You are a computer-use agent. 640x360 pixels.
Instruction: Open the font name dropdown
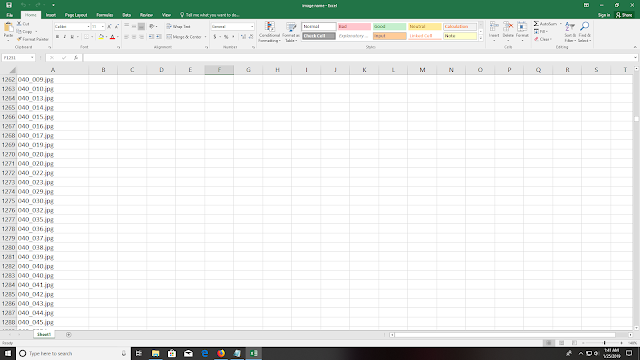click(88, 27)
